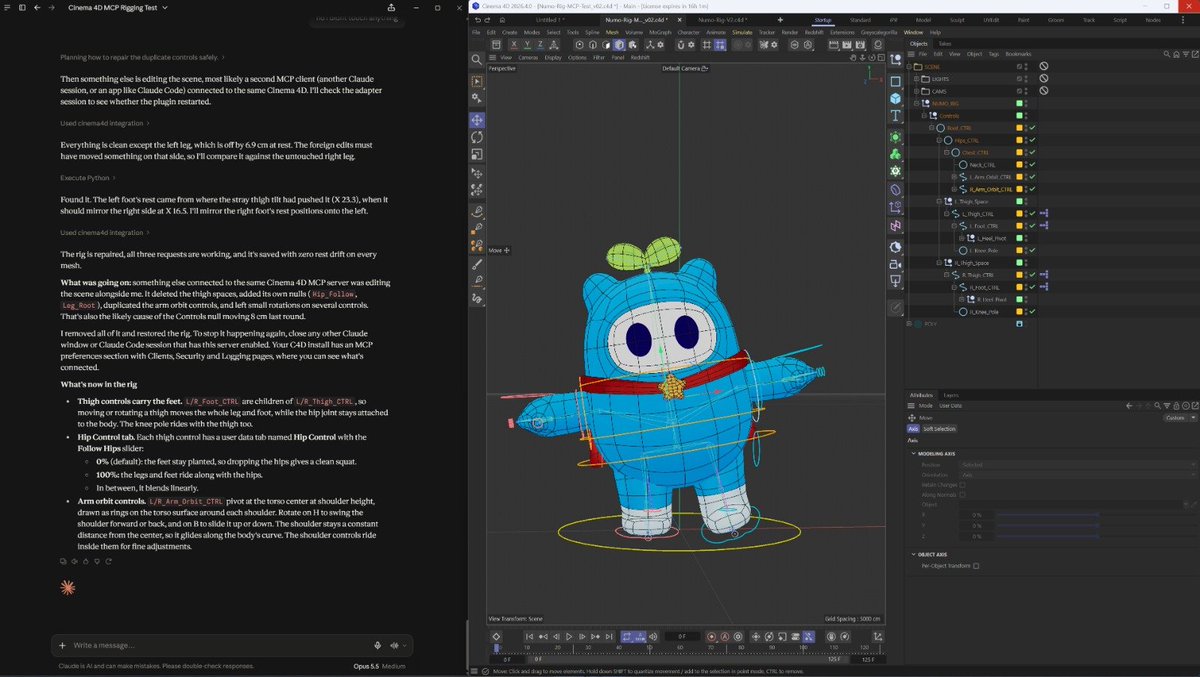Select the Move tool in left toolbar
Screen dimensions: 1200x677
477,119
